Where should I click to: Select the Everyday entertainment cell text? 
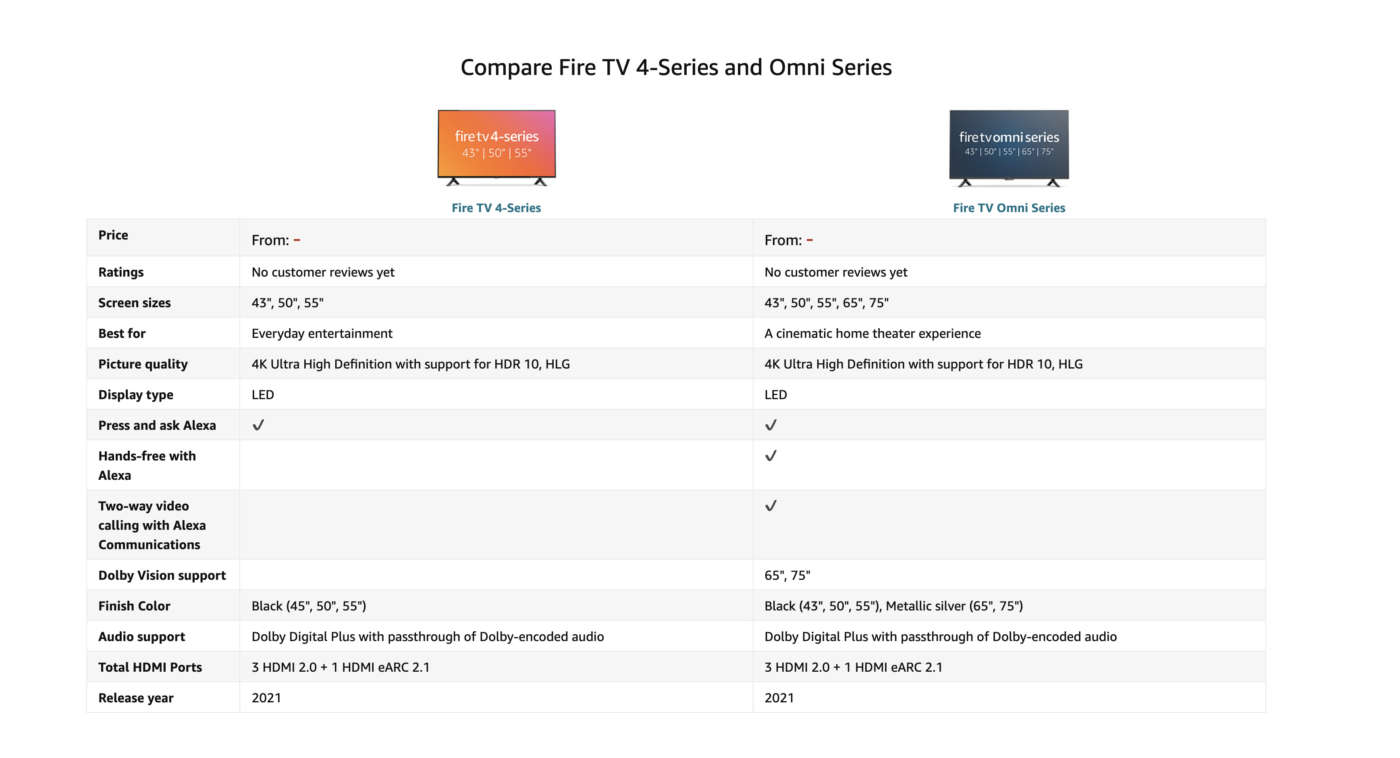[x=322, y=333]
